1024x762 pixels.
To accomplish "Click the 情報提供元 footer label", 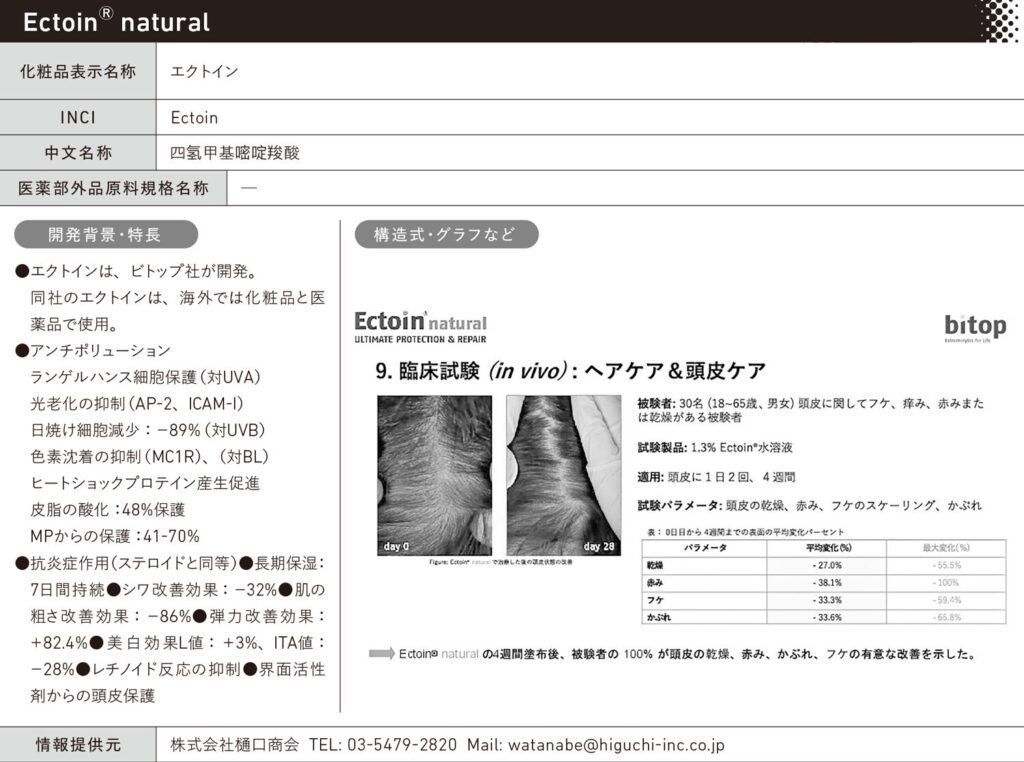I will (78, 745).
